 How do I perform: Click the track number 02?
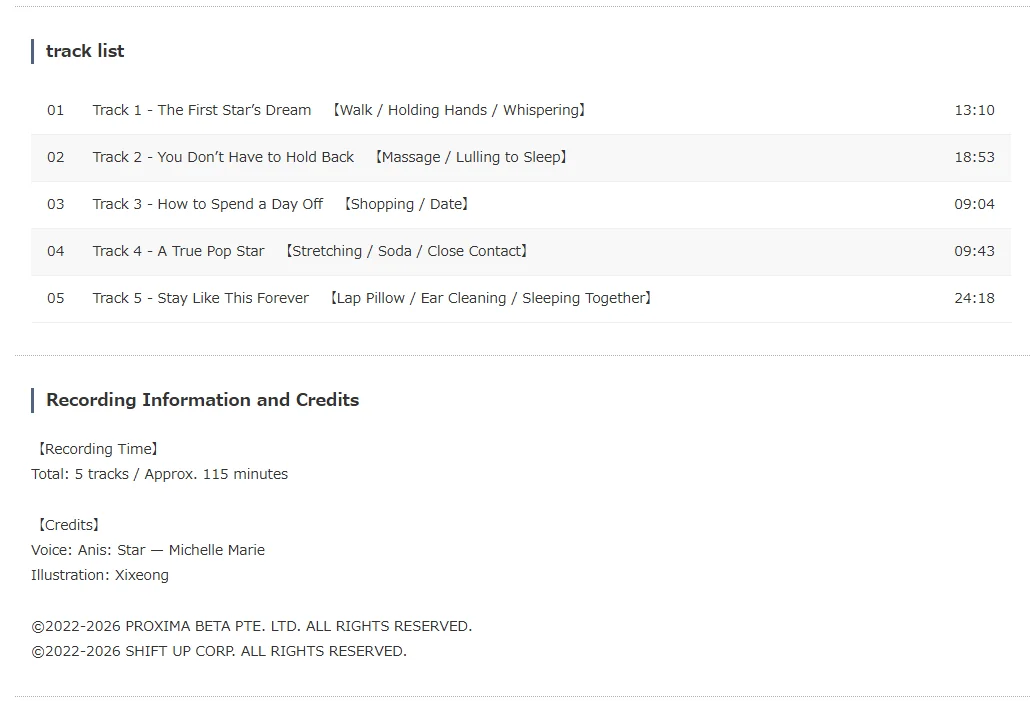point(55,158)
